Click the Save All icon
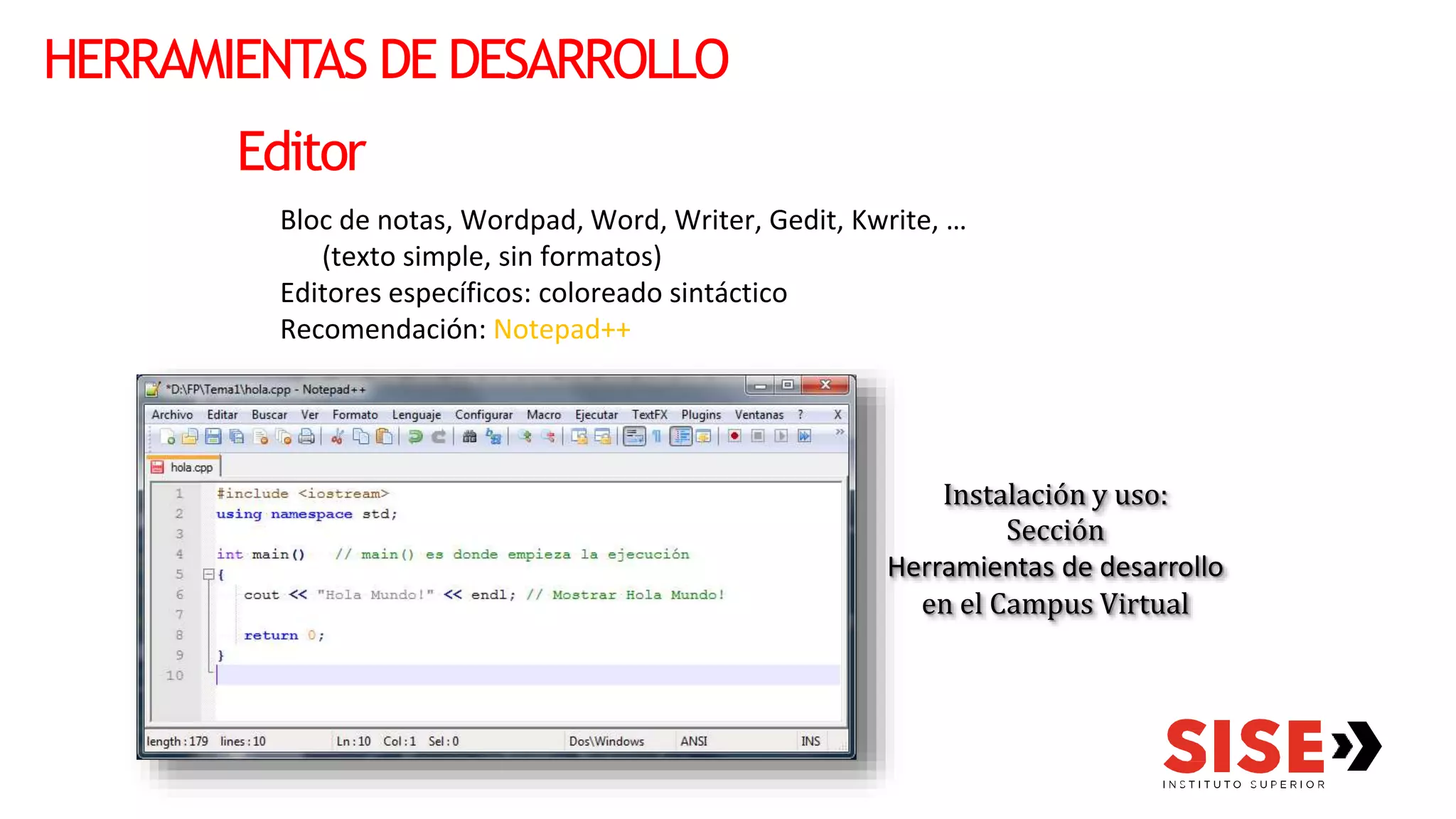 click(x=236, y=437)
